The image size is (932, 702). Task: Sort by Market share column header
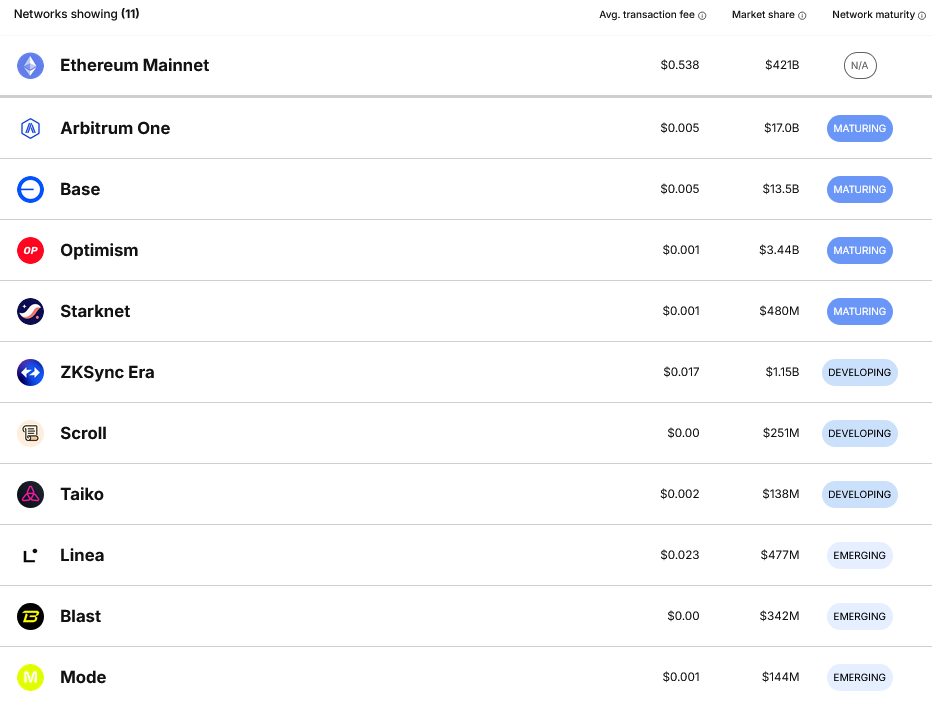(763, 14)
